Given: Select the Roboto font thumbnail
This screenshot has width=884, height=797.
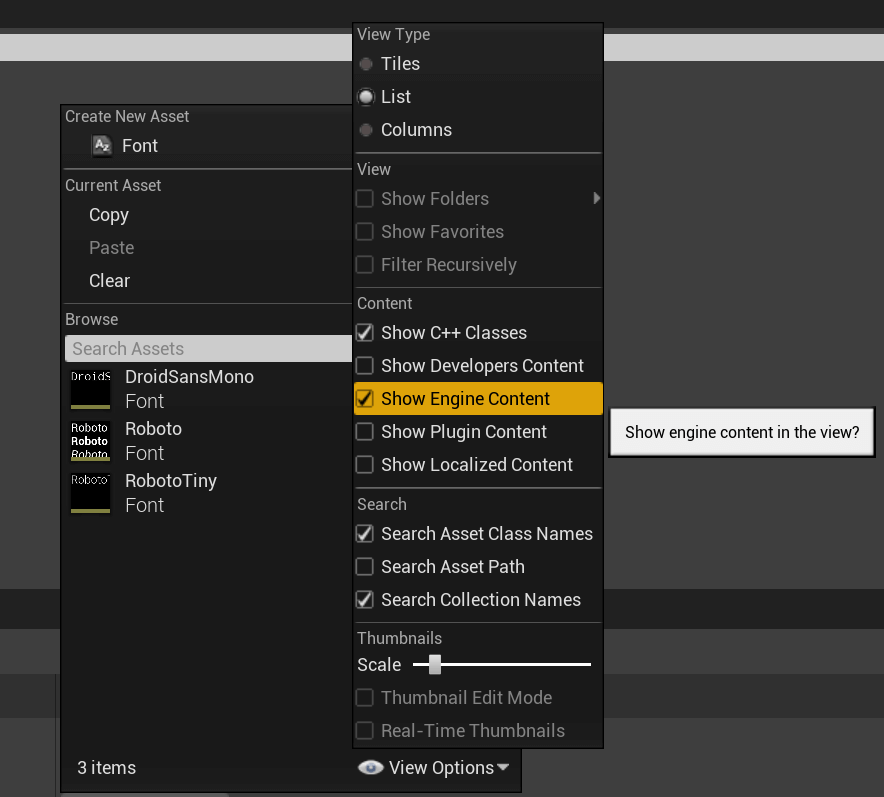Looking at the screenshot, I should [90, 440].
